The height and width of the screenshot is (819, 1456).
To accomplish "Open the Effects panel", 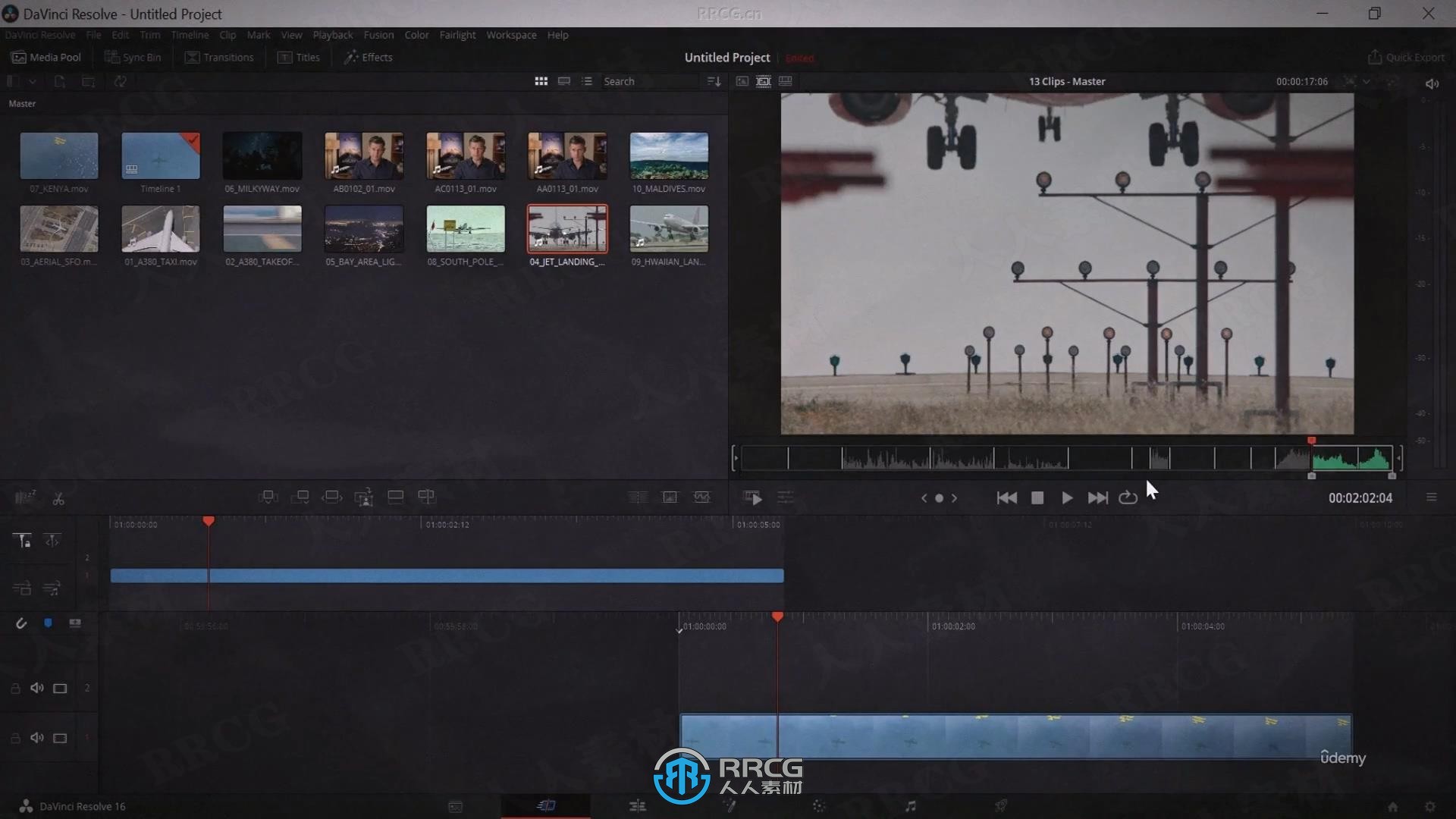I will click(368, 57).
